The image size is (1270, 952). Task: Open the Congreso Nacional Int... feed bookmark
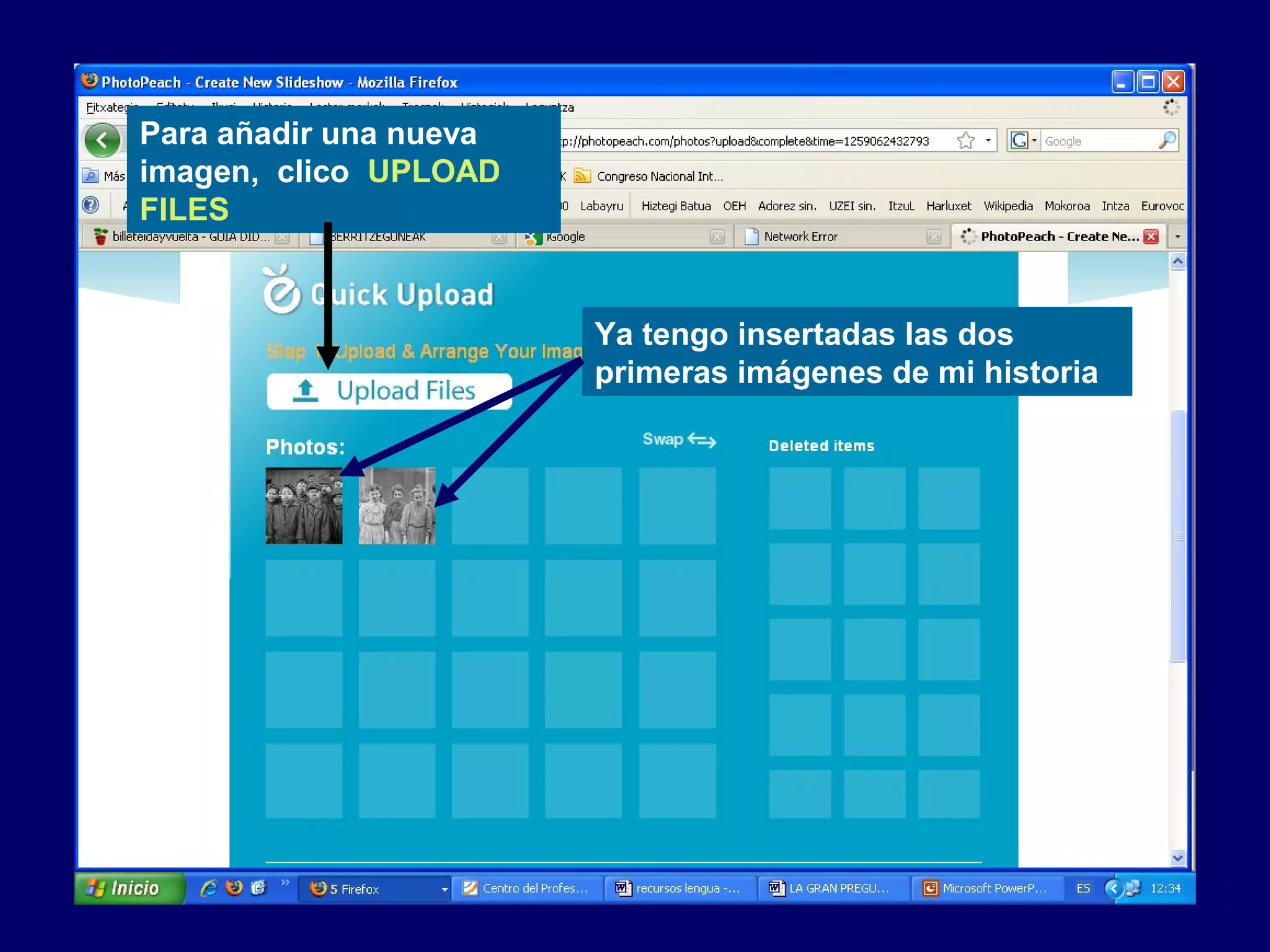pyautogui.click(x=649, y=177)
